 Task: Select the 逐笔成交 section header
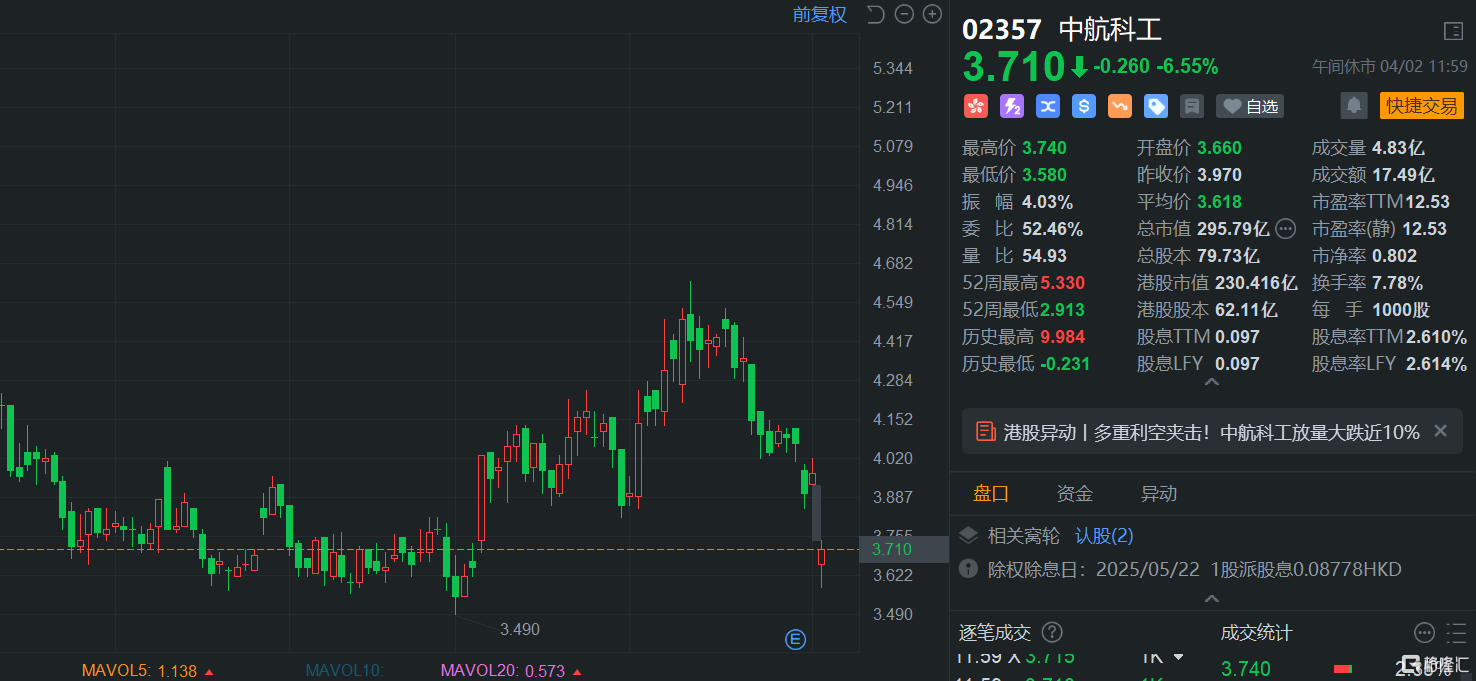pos(995,632)
